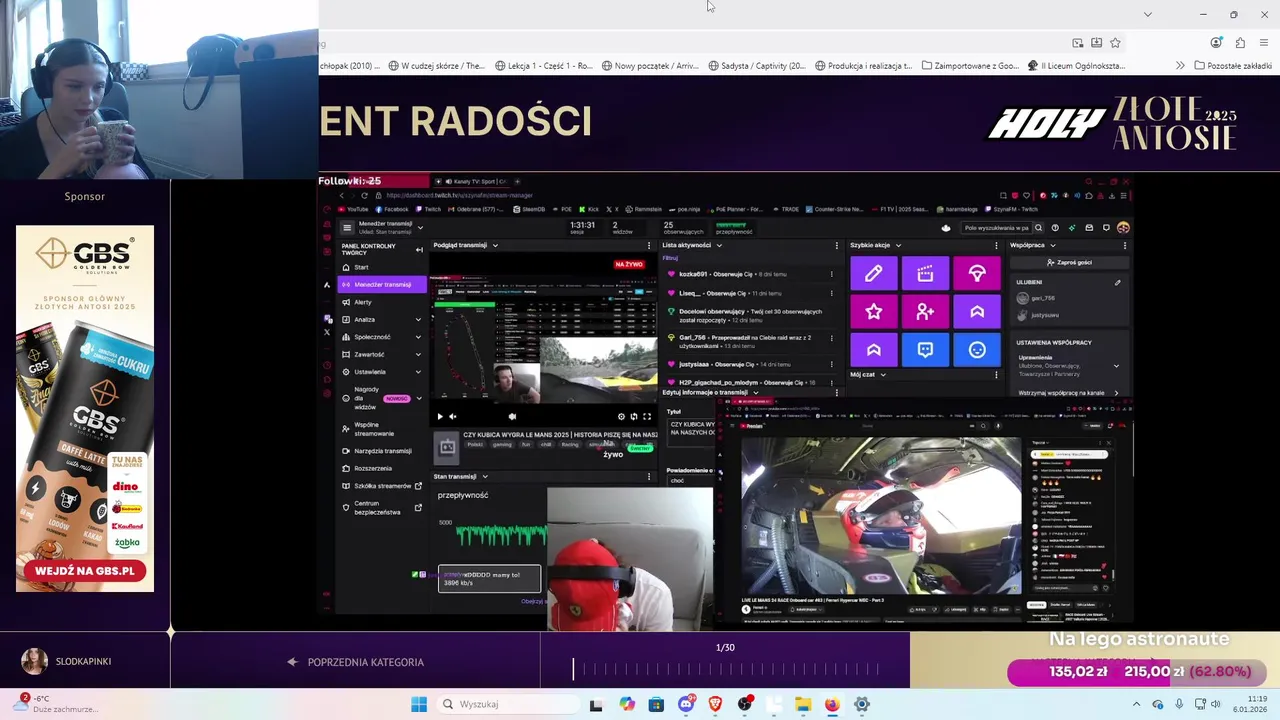The image size is (1280, 720).
Task: Click the HOLY logo in the header
Action: click(x=1048, y=124)
